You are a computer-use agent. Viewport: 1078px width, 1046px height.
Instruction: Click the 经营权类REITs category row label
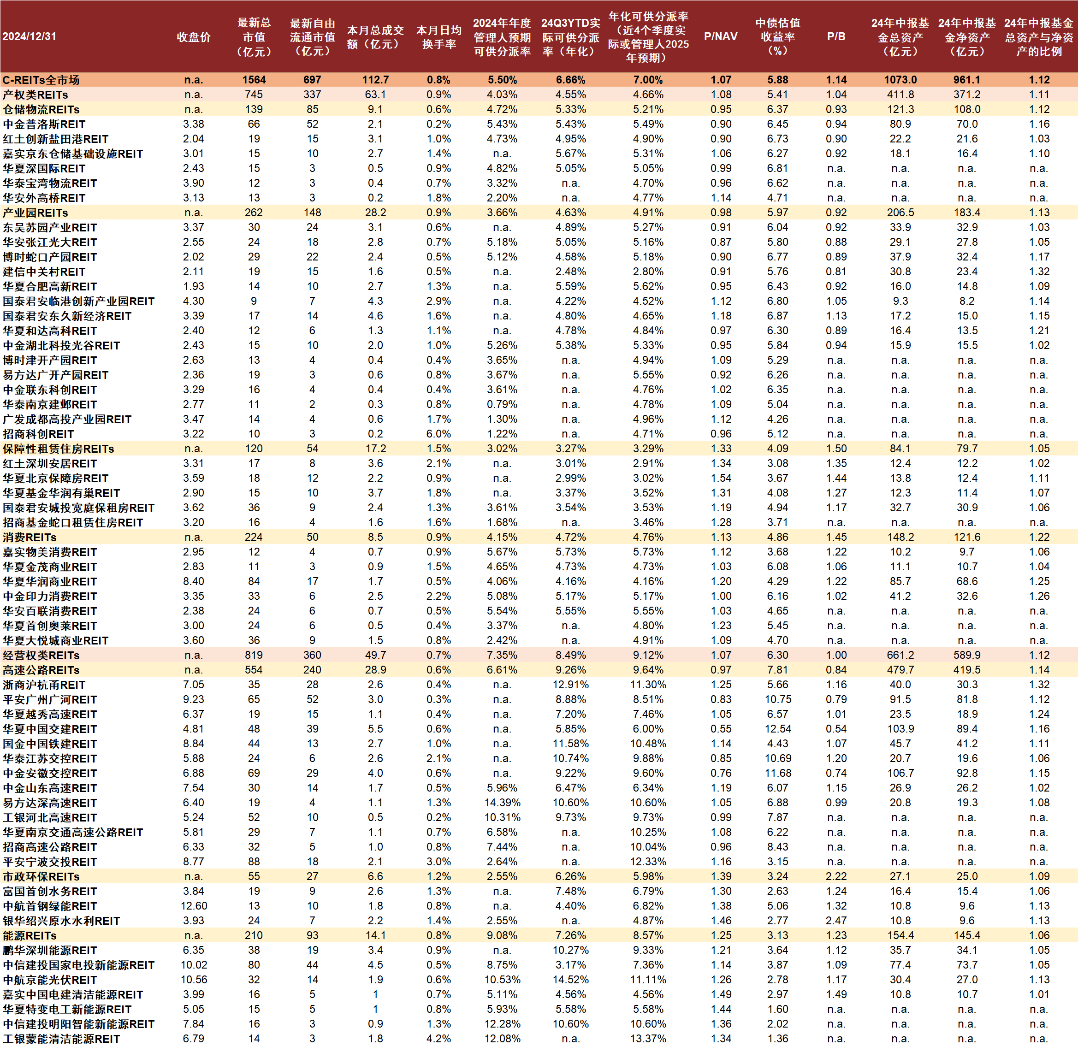click(41, 656)
